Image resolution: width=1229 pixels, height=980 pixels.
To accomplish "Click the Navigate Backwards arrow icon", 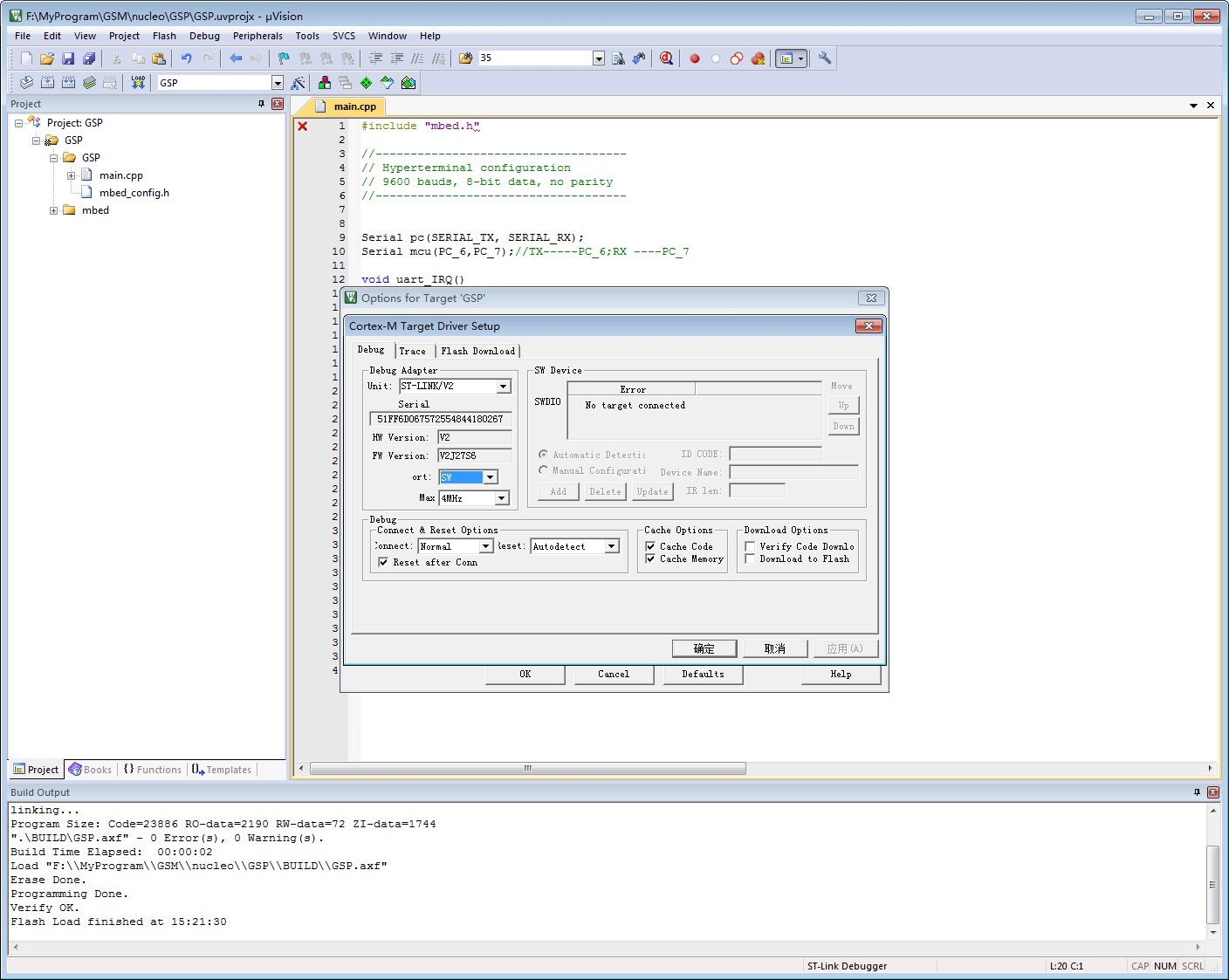I will pos(236,58).
